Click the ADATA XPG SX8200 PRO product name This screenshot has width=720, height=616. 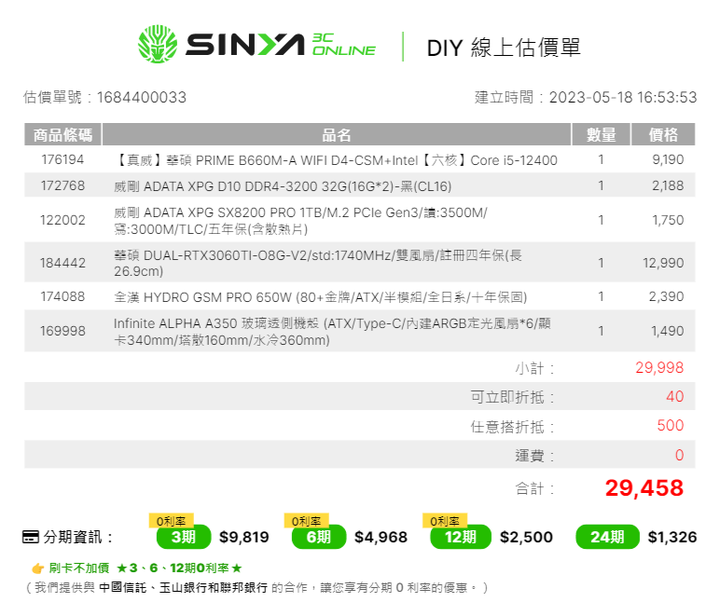[x=301, y=221]
